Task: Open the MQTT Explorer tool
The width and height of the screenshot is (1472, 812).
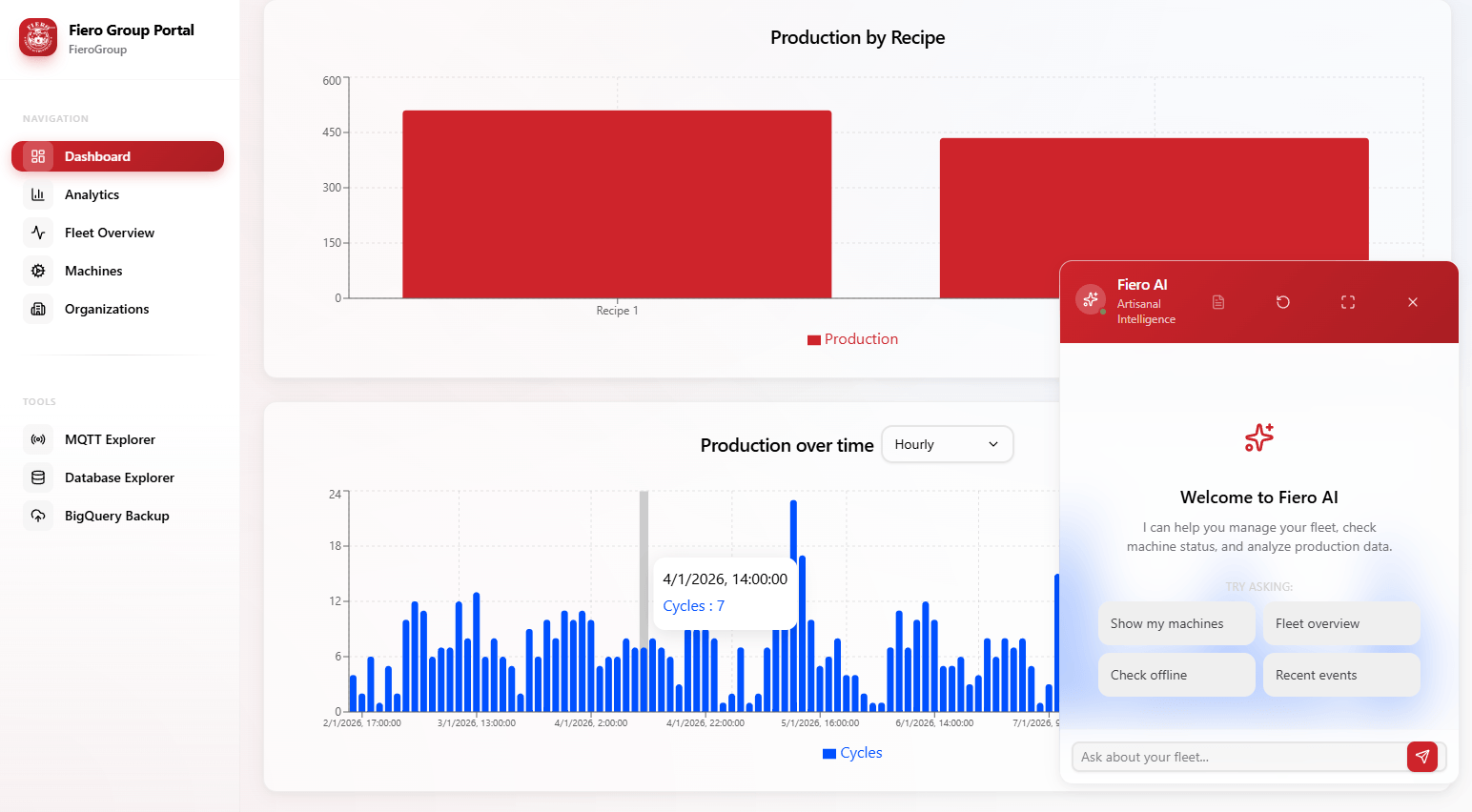Action: [109, 438]
